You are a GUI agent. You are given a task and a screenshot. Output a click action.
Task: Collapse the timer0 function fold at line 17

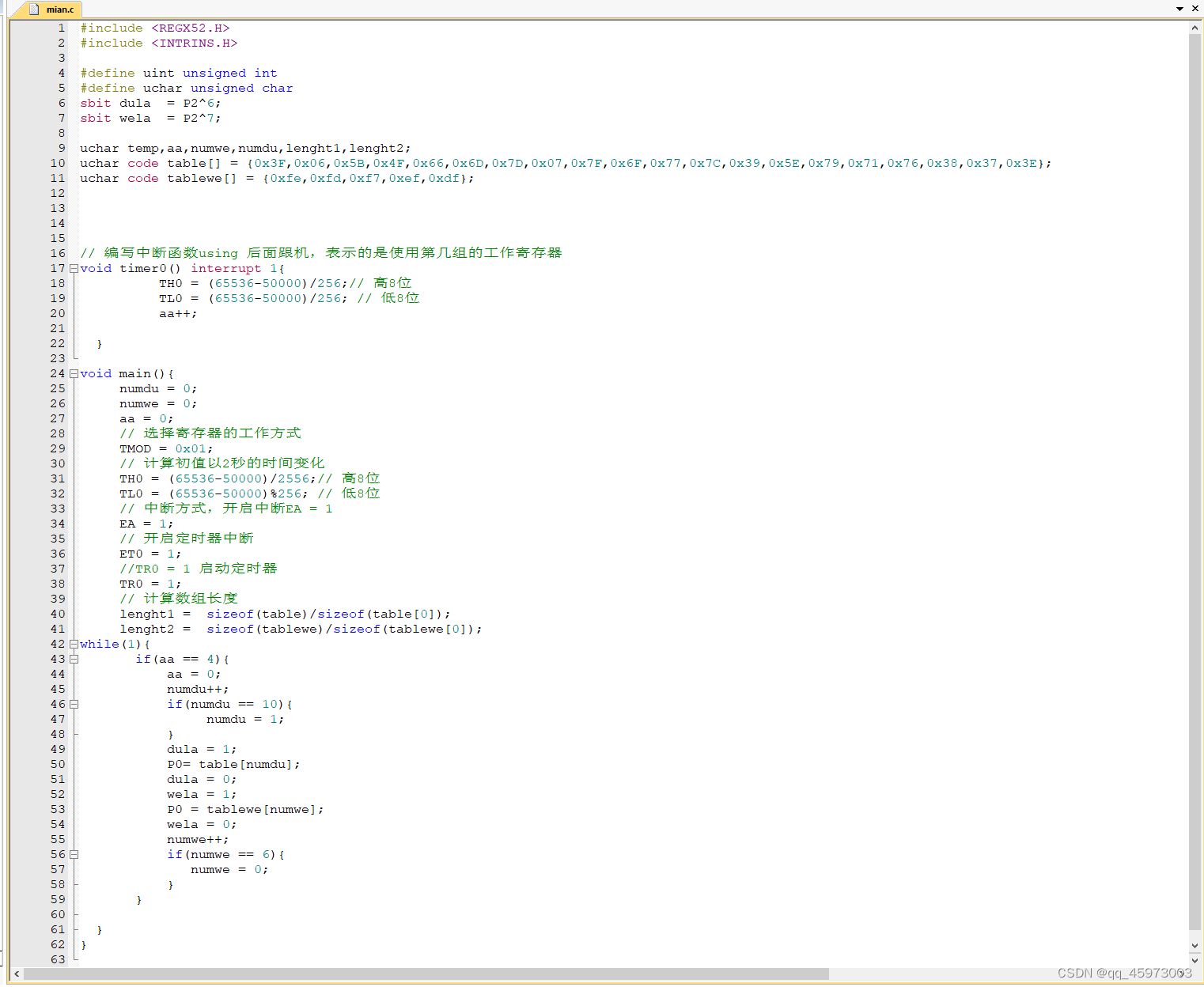point(74,268)
